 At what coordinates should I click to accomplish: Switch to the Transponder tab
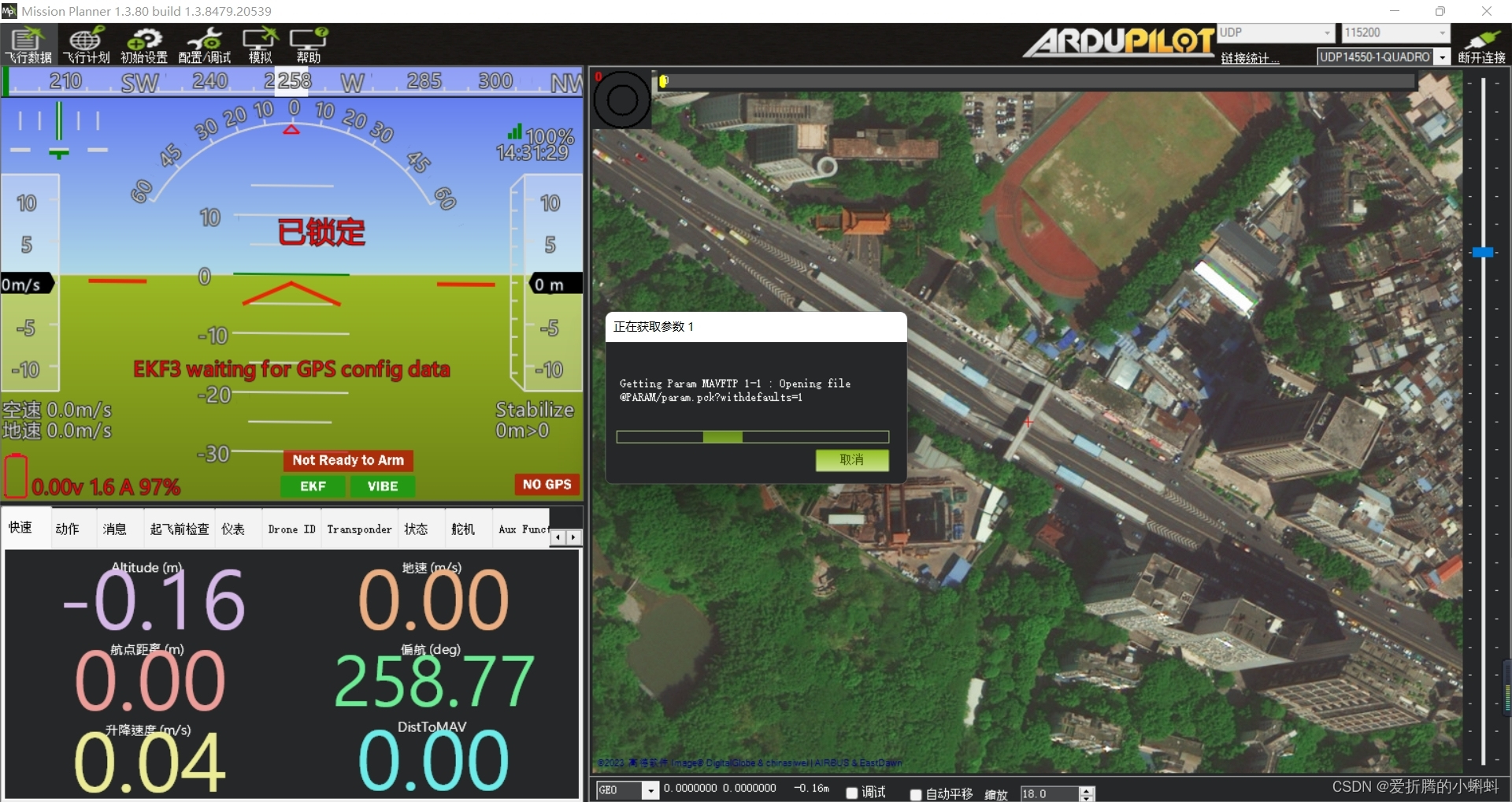tap(359, 529)
